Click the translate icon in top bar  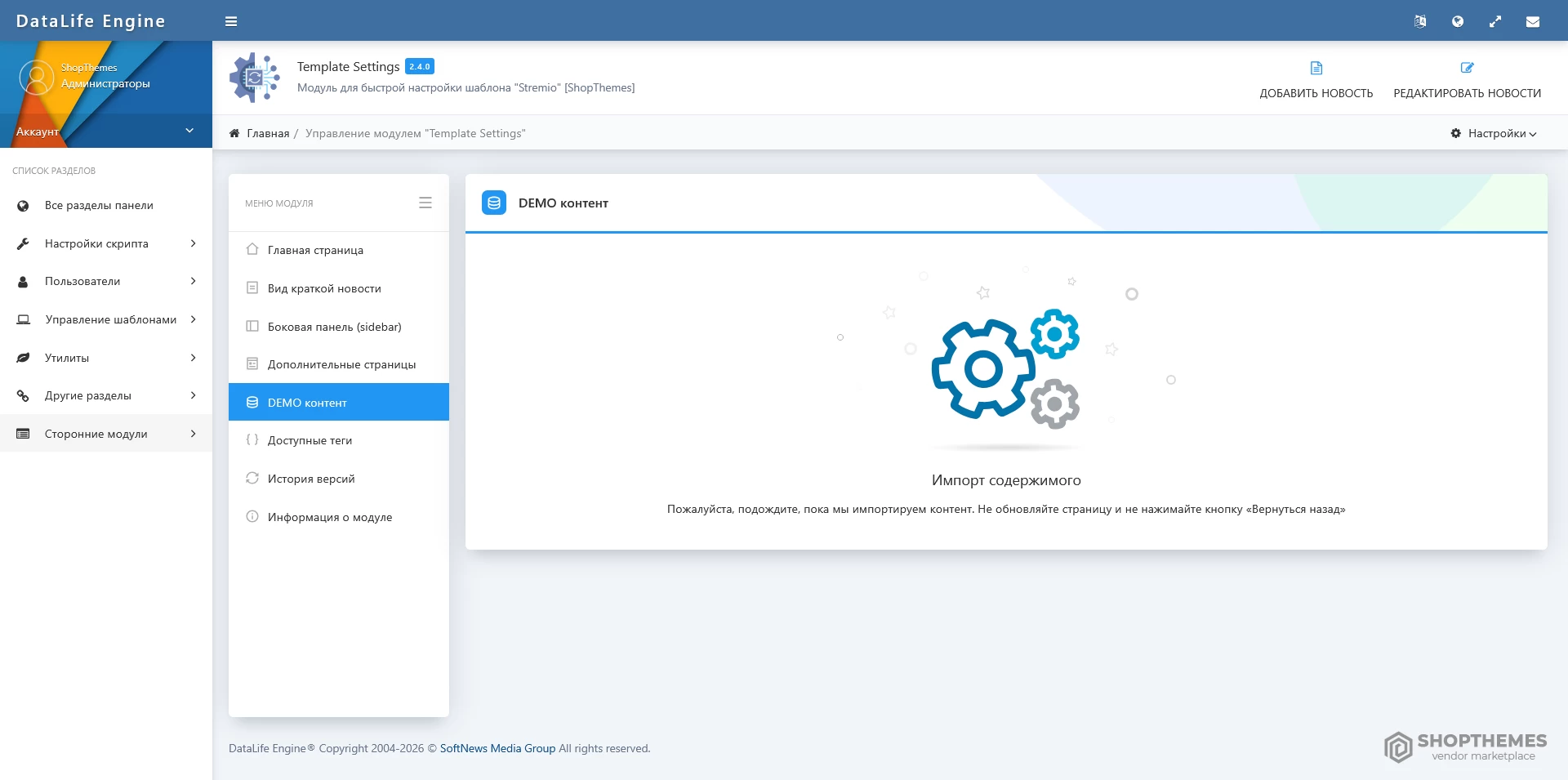pyautogui.click(x=1420, y=21)
